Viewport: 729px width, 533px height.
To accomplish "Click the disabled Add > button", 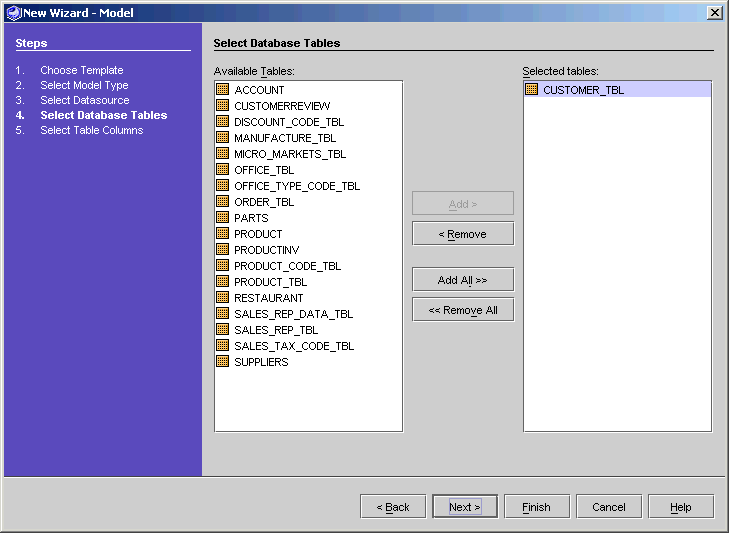I will (463, 204).
